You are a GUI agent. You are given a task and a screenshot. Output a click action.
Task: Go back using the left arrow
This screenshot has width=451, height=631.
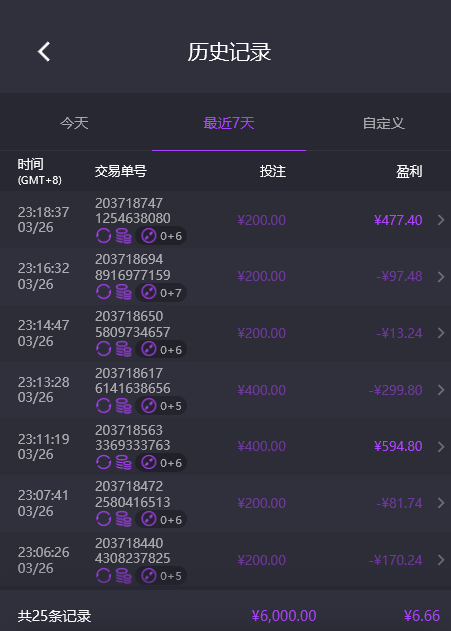point(44,52)
